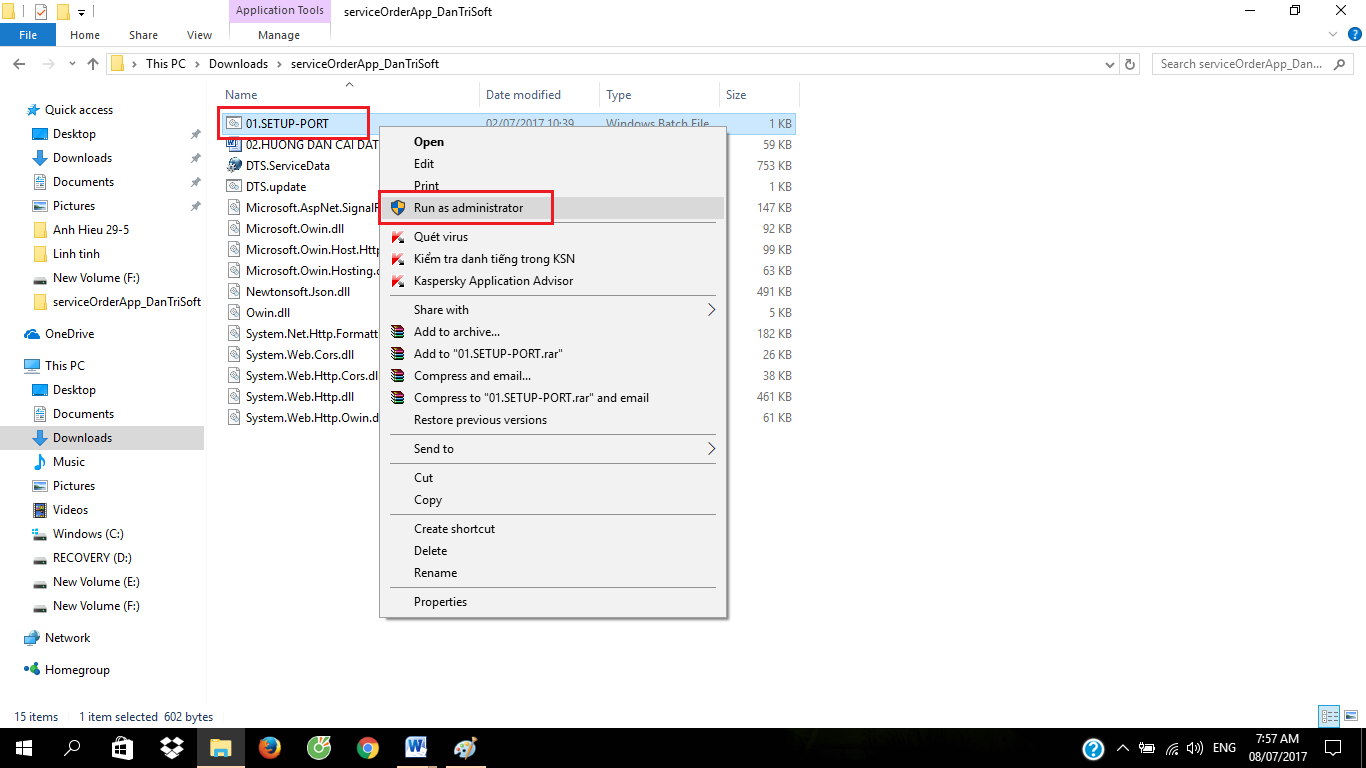The image size is (1366, 768).
Task: Select Network in the navigation pane
Action: click(x=67, y=638)
